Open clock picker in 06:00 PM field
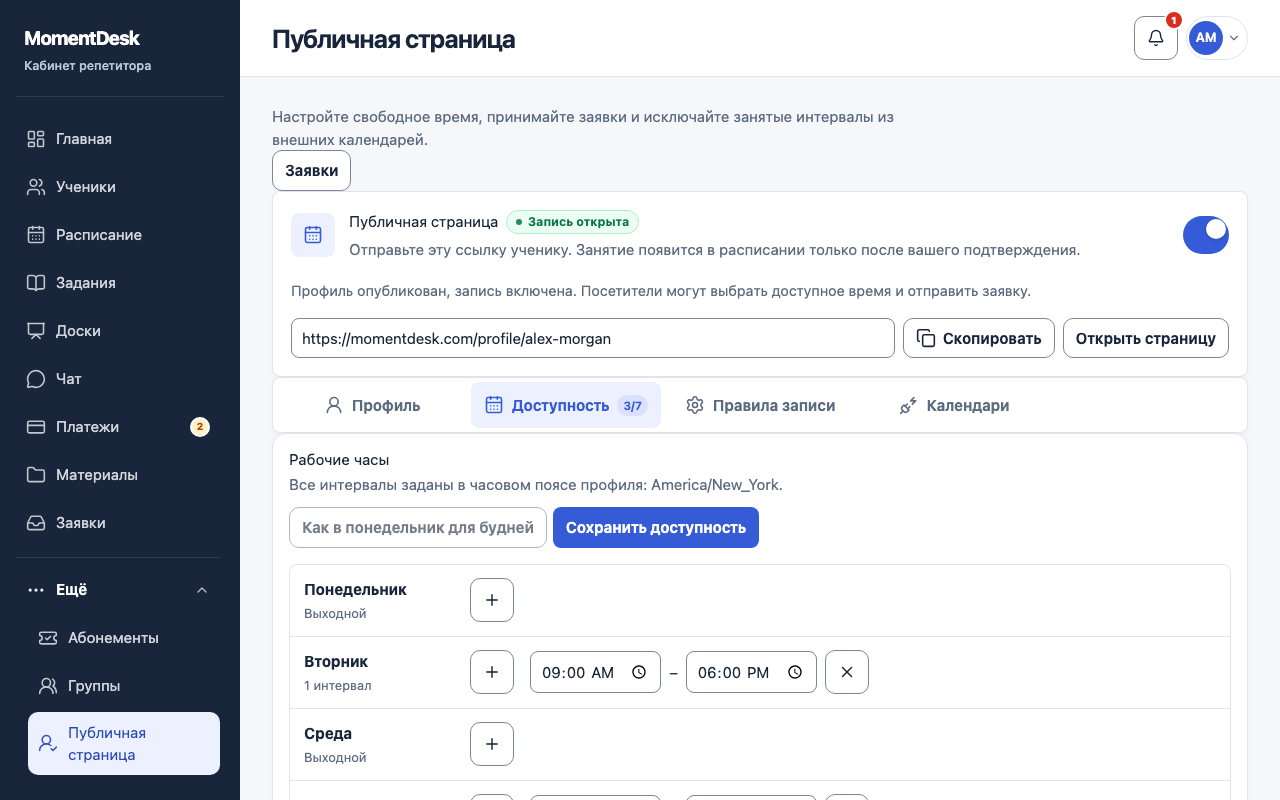1280x800 pixels. point(795,672)
